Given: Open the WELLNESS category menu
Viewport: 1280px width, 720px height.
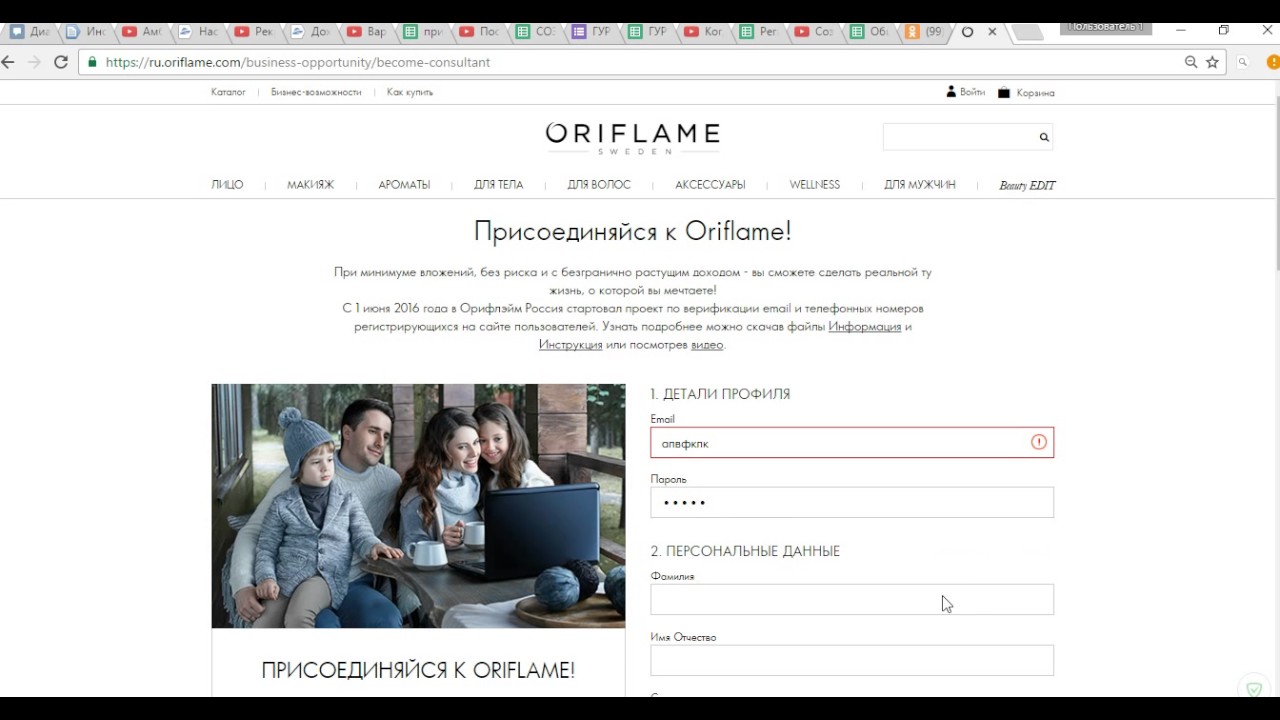Looking at the screenshot, I should (x=814, y=185).
